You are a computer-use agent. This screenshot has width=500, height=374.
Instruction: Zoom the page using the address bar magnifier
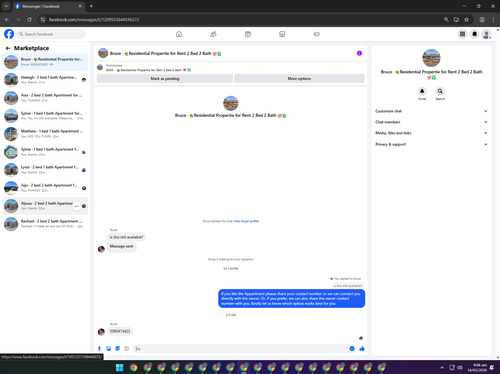446,20
